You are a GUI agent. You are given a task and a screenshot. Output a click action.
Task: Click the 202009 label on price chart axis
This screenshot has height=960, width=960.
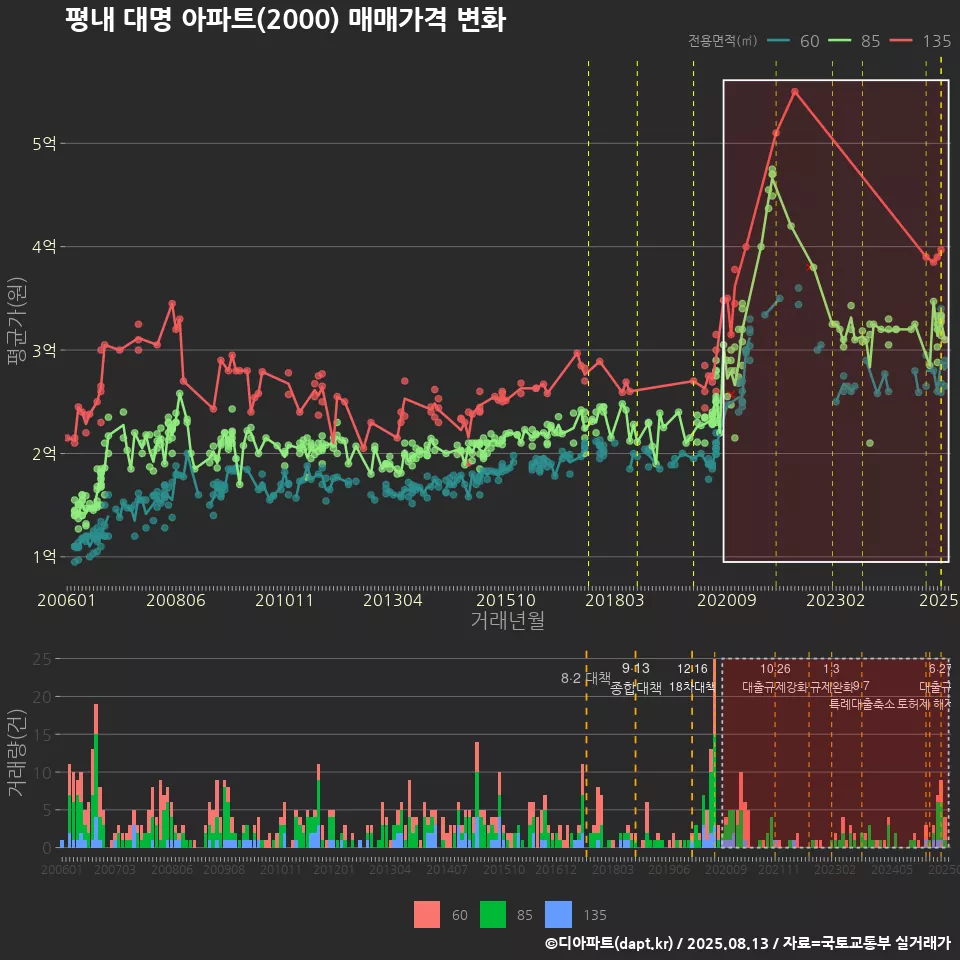click(727, 600)
